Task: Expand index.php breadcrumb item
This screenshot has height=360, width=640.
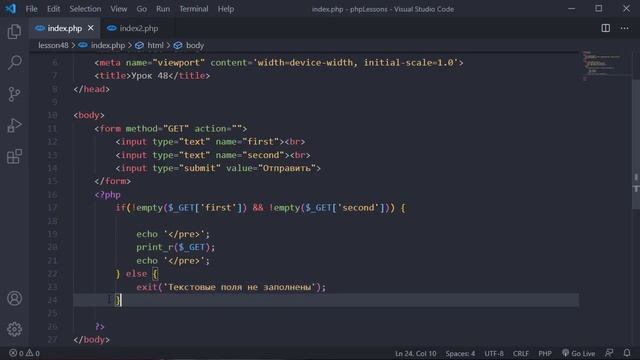Action: (x=102, y=45)
